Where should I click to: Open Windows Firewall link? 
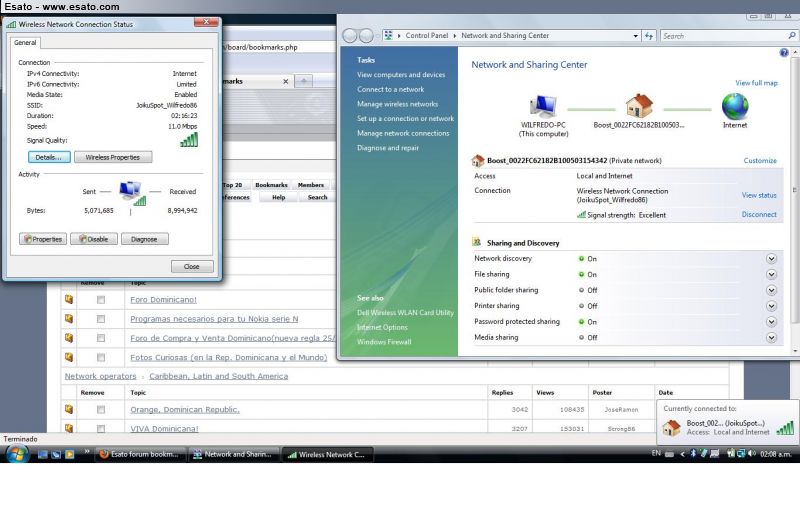click(x=384, y=342)
